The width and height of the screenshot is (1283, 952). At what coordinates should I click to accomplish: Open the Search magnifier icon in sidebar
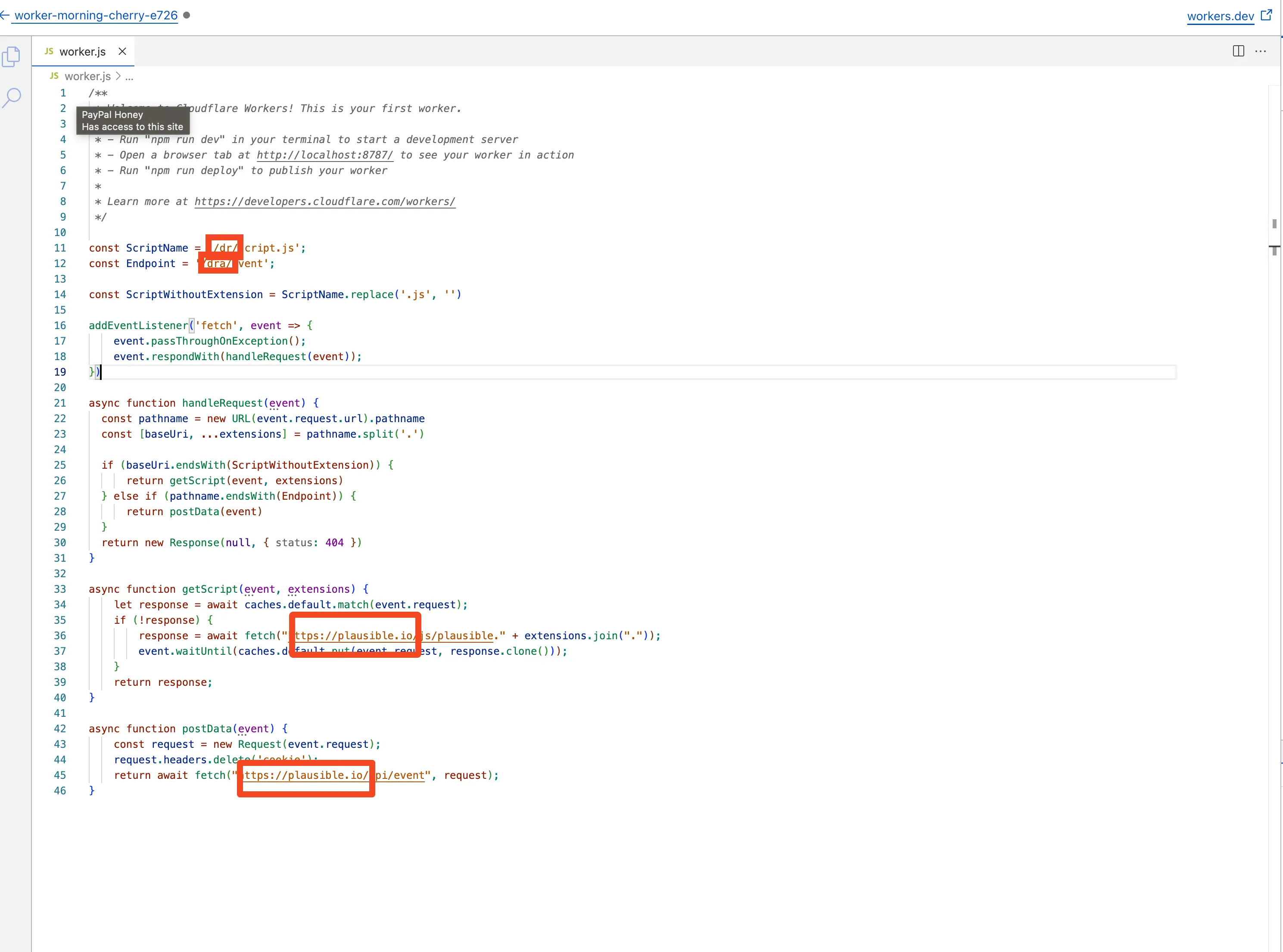coord(12,97)
